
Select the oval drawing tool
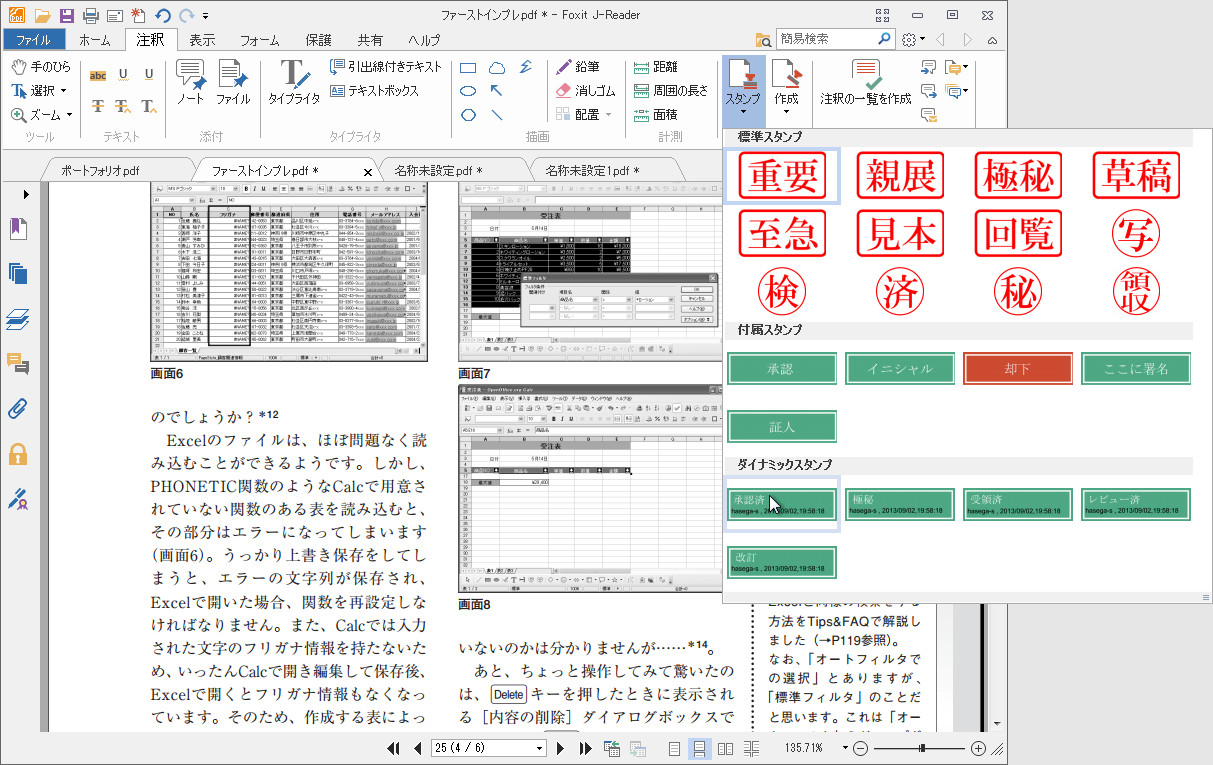point(468,91)
